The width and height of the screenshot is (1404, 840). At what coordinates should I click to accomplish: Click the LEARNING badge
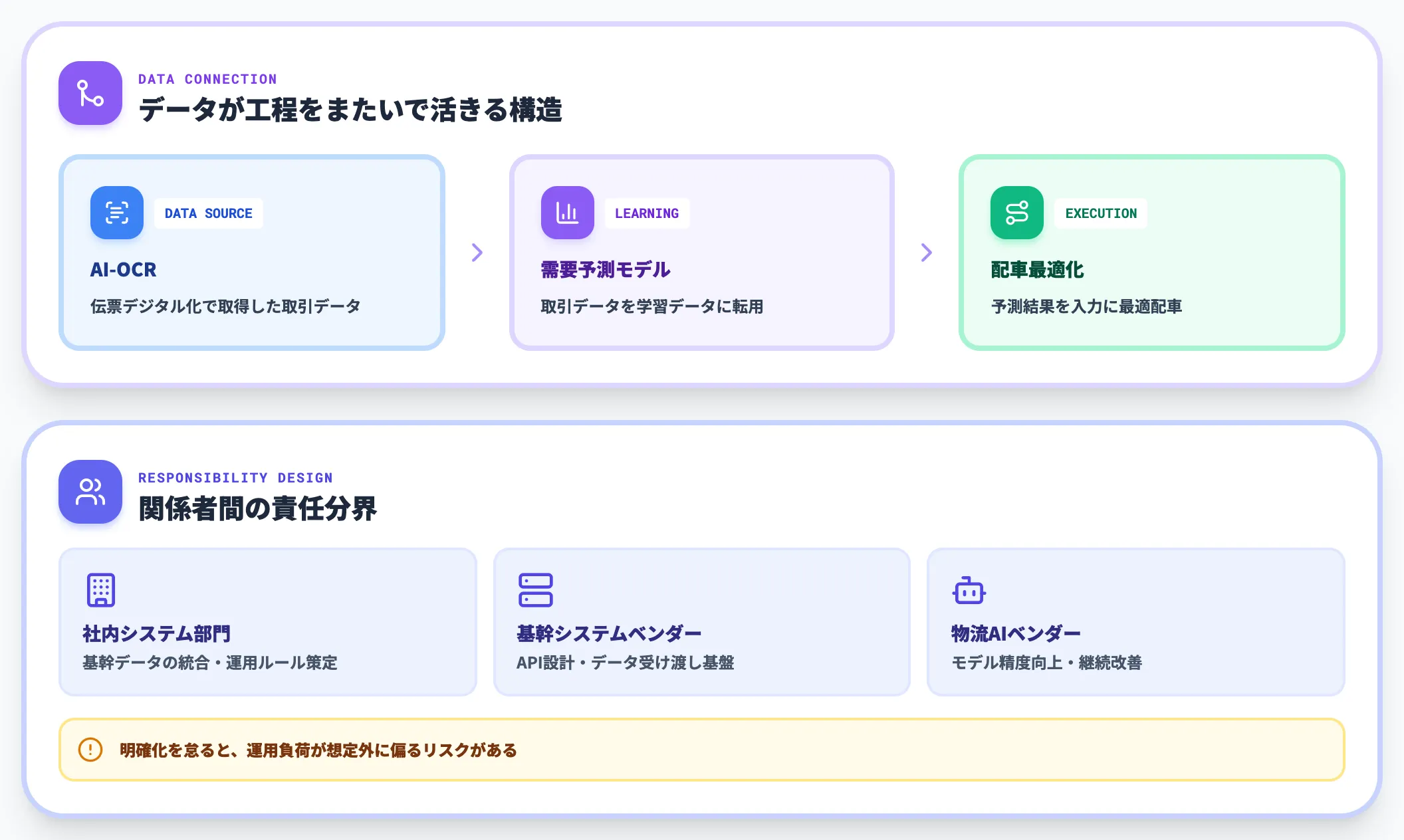pos(647,213)
